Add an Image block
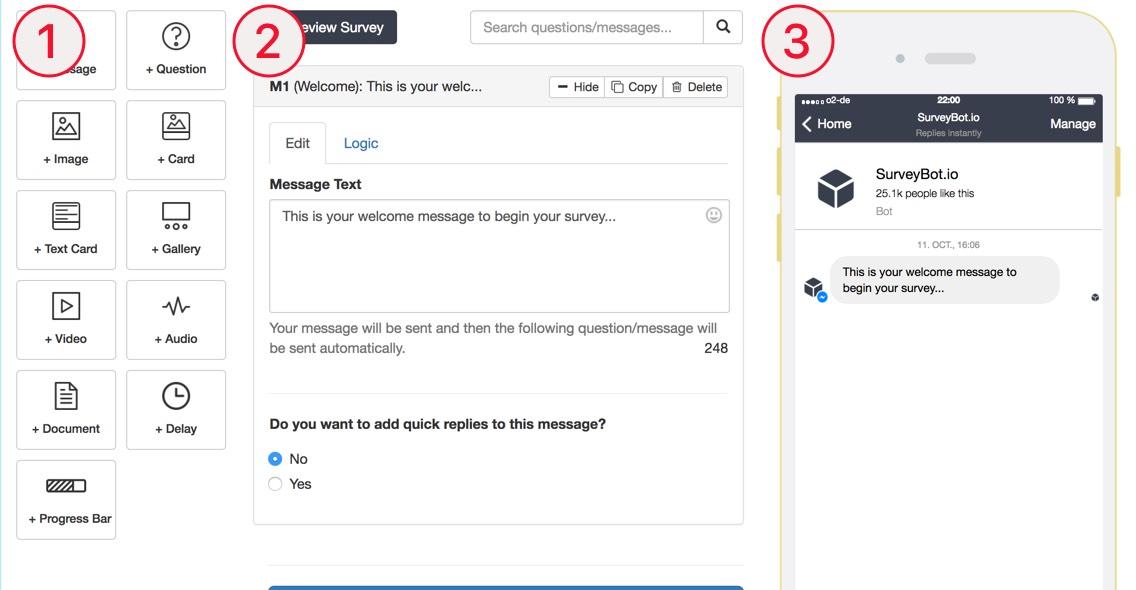 coord(66,140)
